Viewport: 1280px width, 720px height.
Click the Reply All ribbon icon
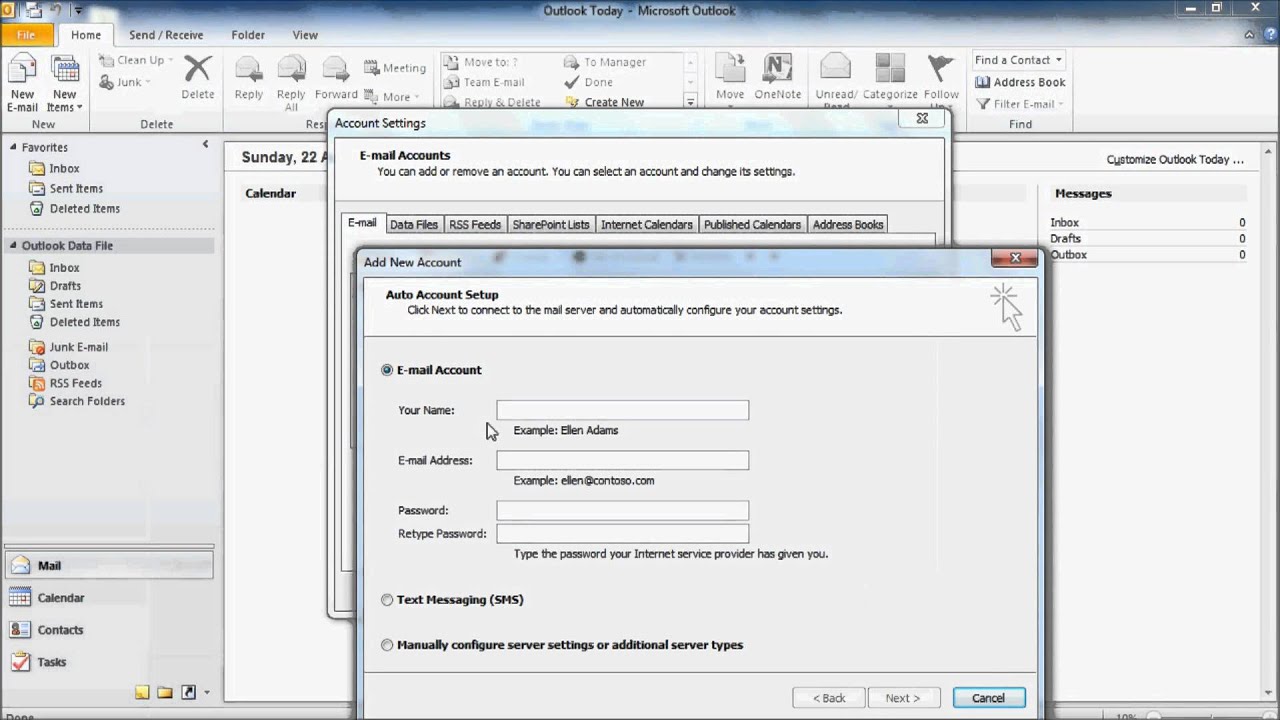point(291,83)
